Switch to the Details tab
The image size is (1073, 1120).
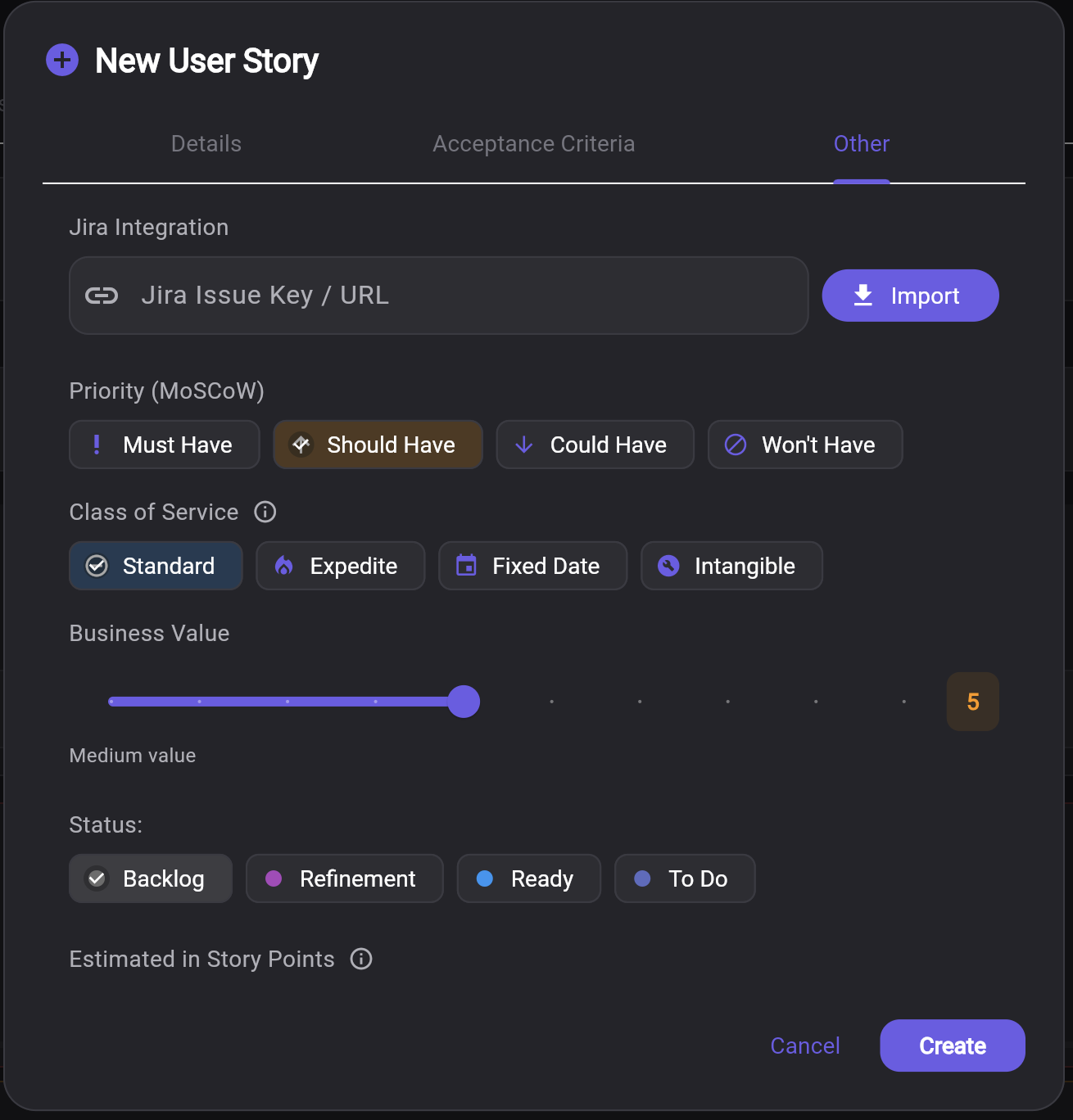(x=206, y=143)
